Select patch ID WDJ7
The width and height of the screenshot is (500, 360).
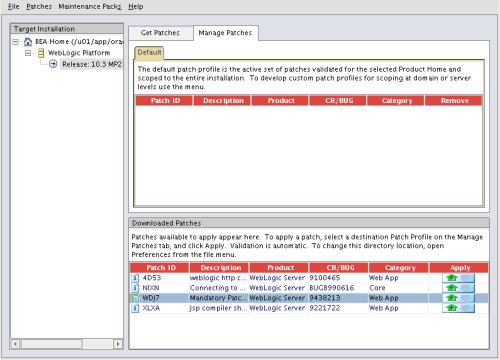pyautogui.click(x=151, y=298)
